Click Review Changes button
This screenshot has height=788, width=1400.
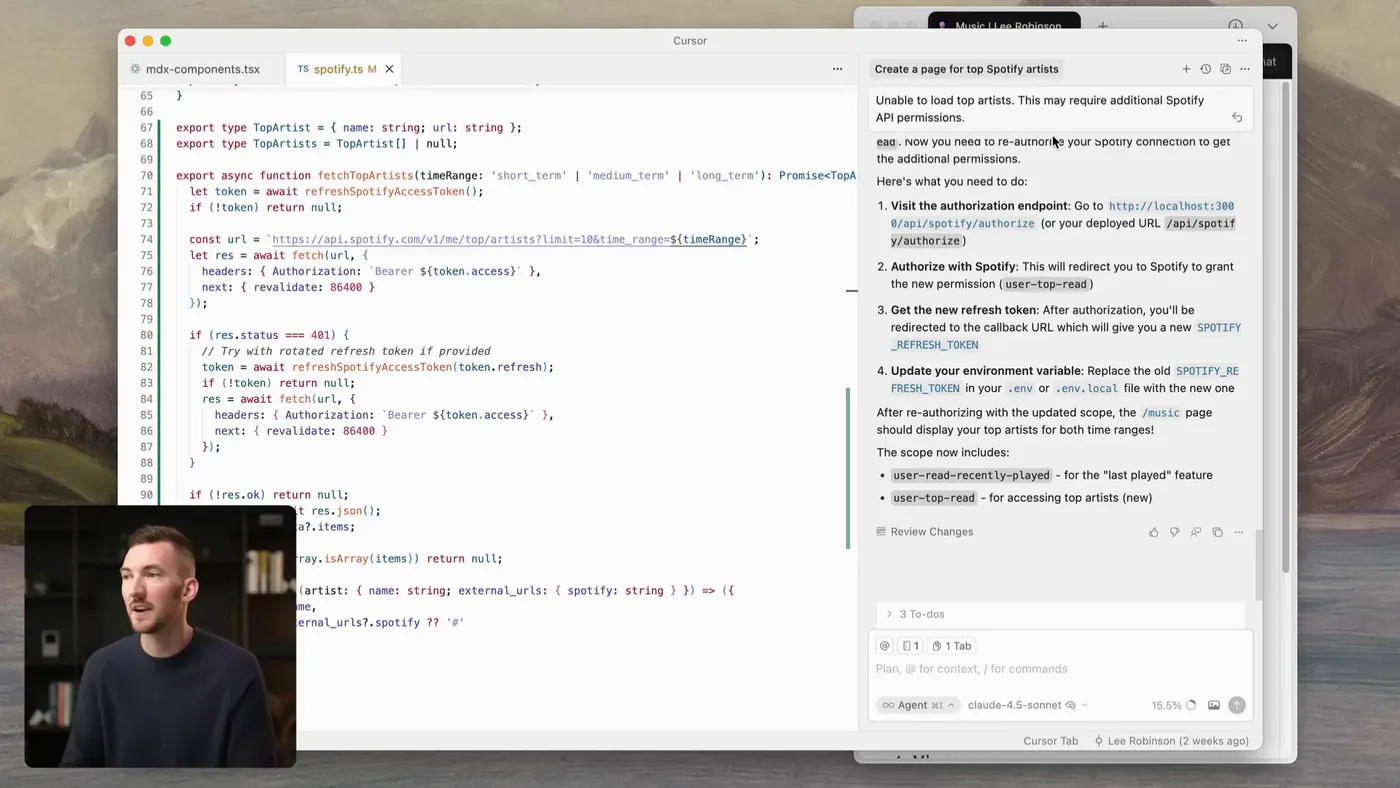(x=925, y=532)
